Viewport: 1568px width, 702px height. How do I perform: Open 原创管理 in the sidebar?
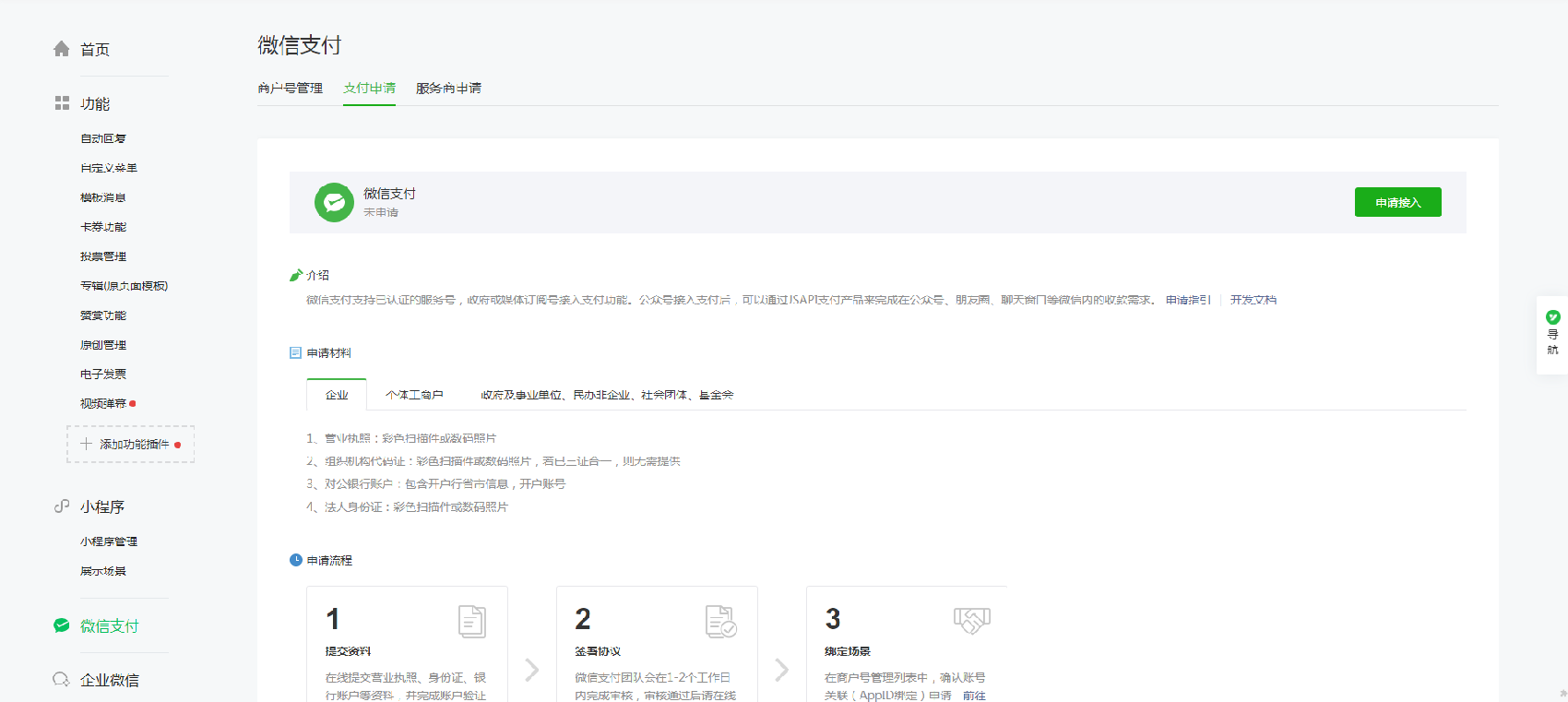pyautogui.click(x=103, y=345)
